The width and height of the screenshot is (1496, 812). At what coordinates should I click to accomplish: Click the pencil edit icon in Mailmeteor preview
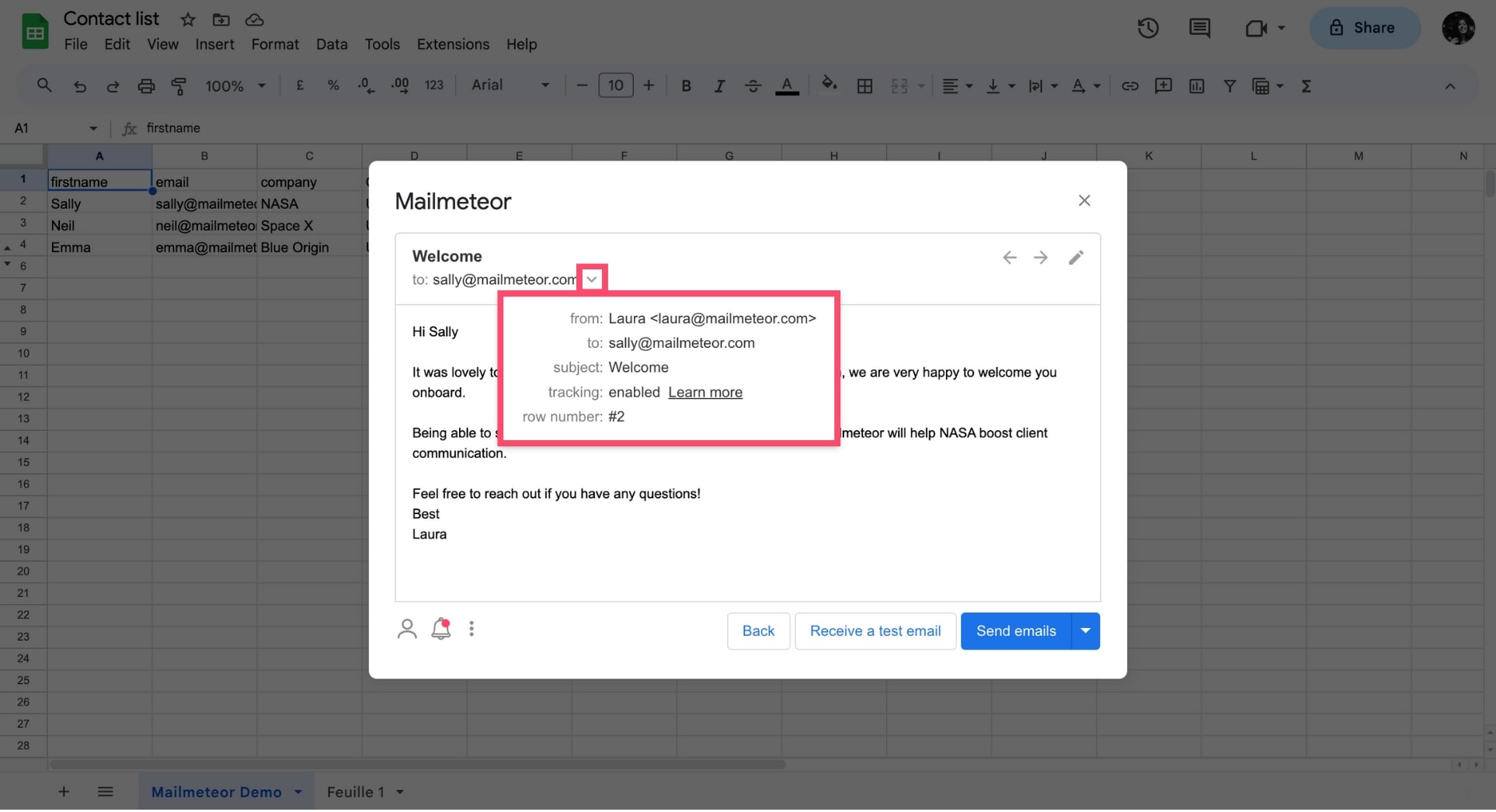pos(1076,258)
